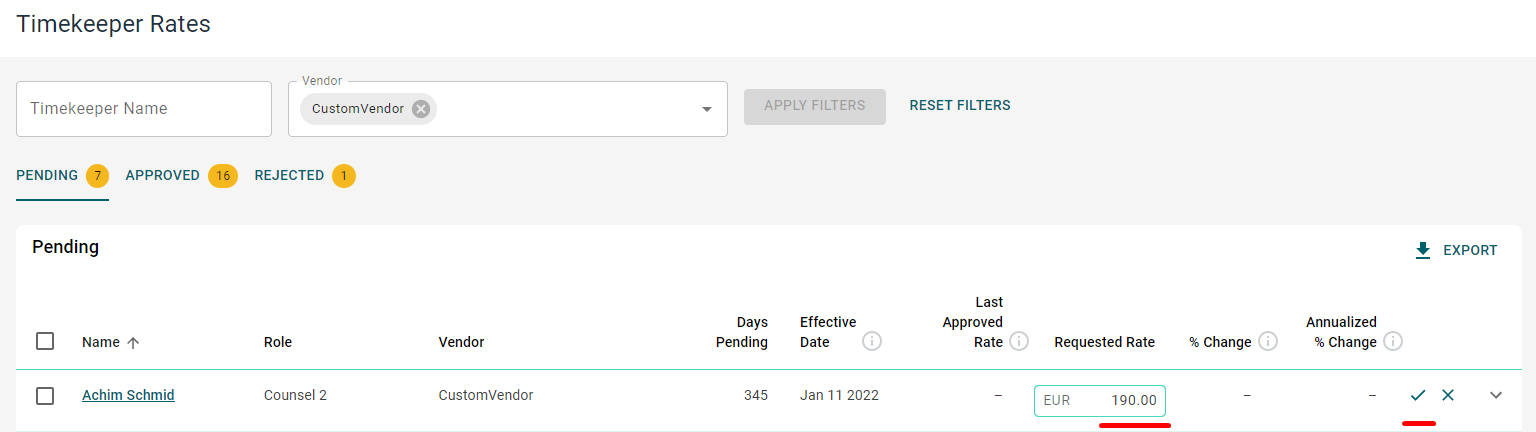Remove the CustomVendor chip from Vendor filter
Viewport: 1536px width, 432px height.
click(x=421, y=109)
